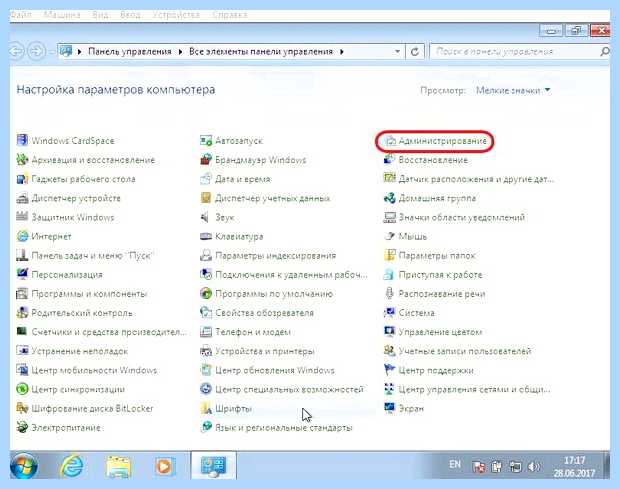
Task: Open the Администрирование link
Action: point(442,141)
